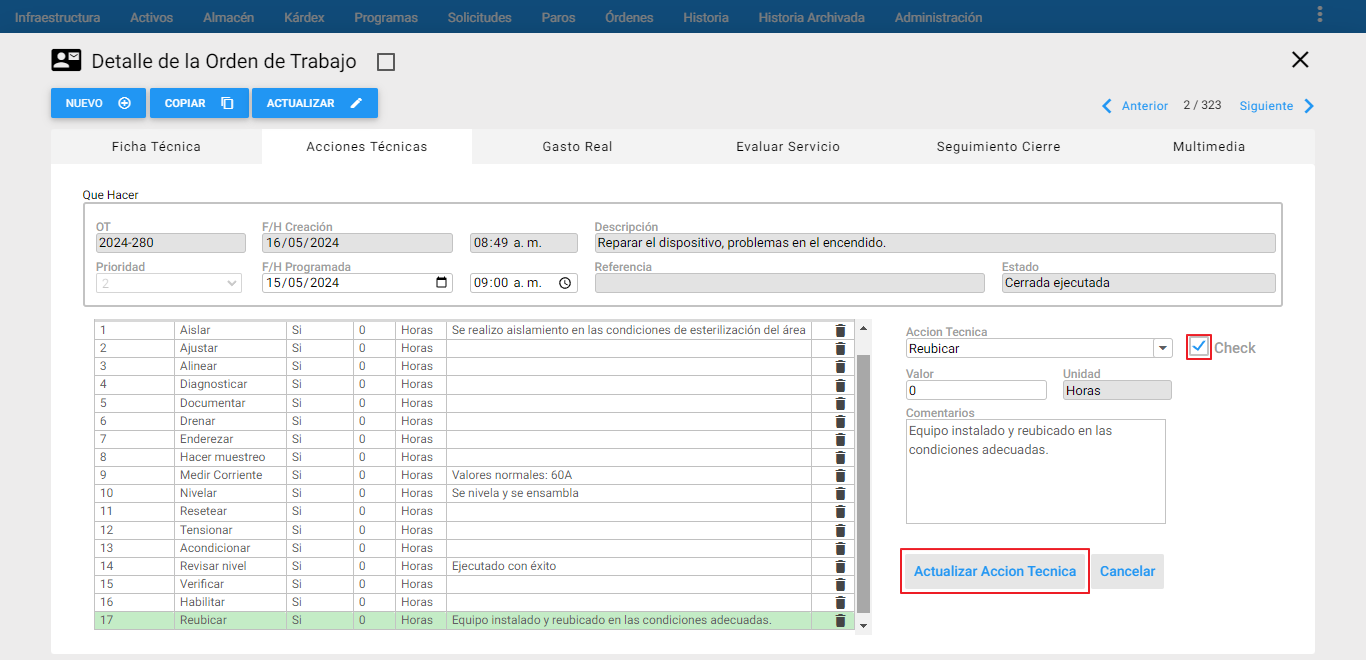Click the 'Ejecutado con éxito' cell
The image size is (1366, 660).
629,566
